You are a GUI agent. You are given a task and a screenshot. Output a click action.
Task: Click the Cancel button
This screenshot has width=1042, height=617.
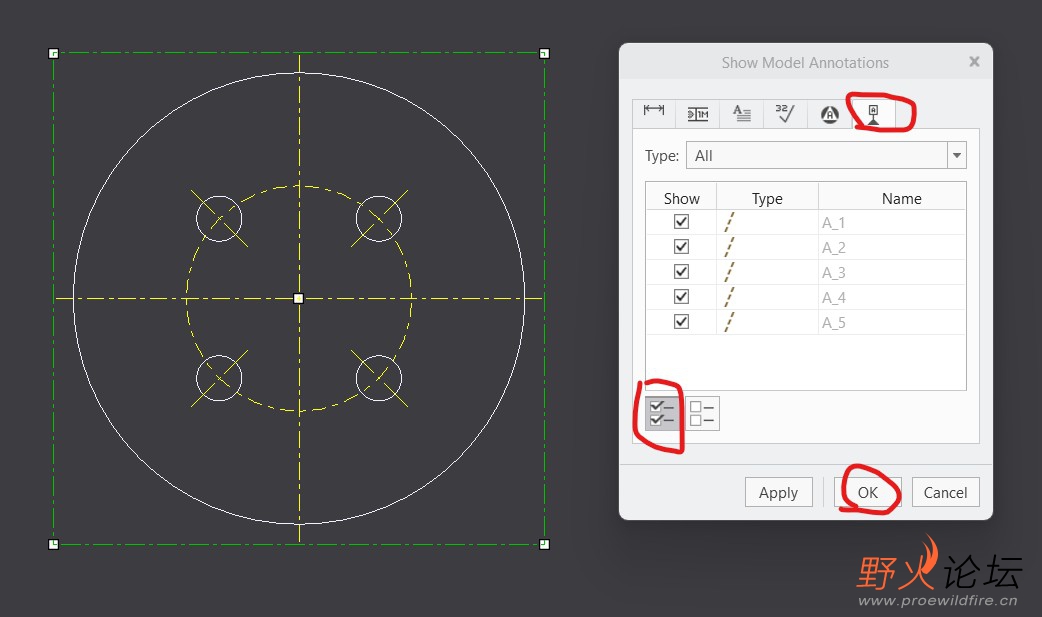[945, 492]
